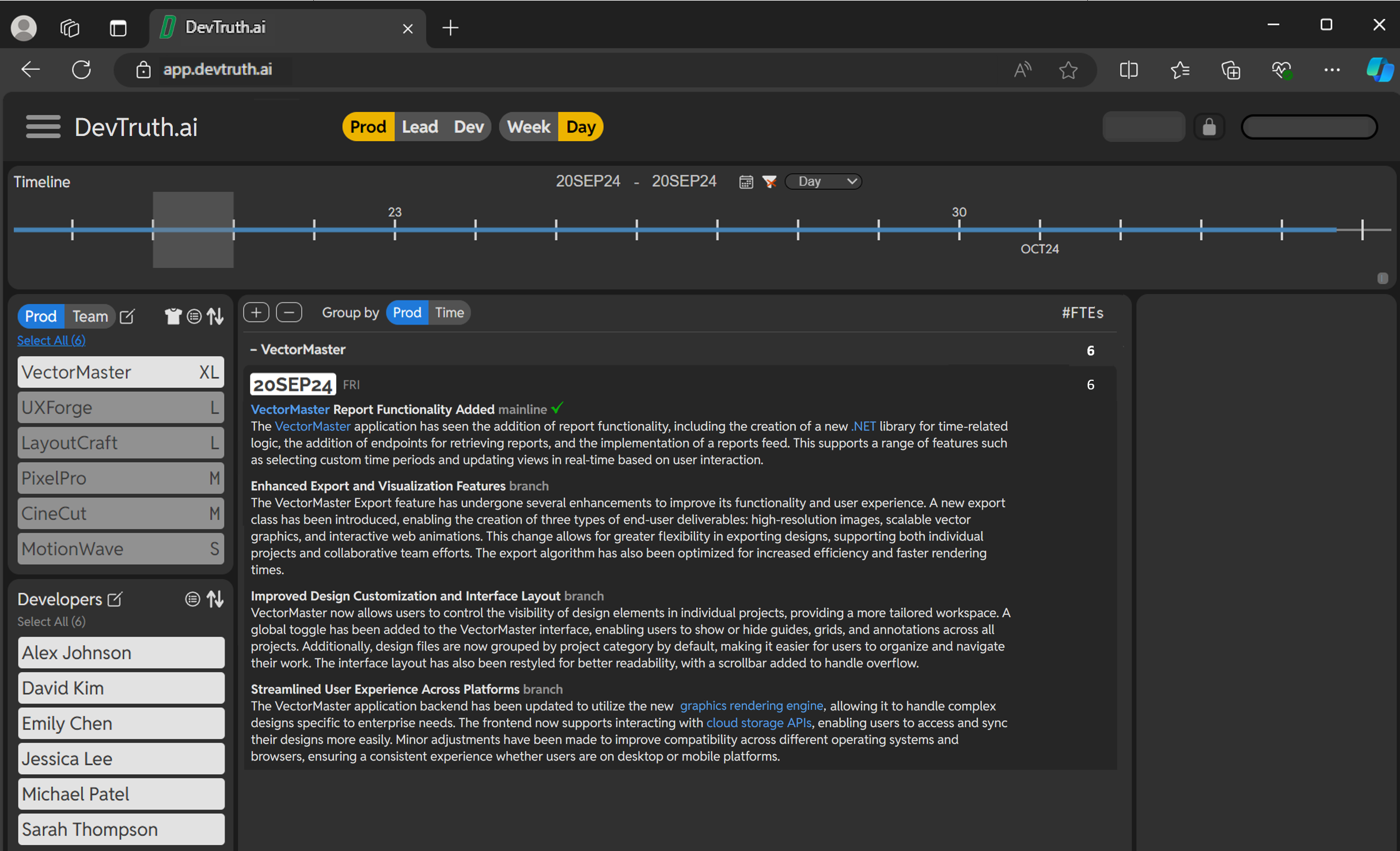The image size is (1400, 851).
Task: Select developer Sarah Thompson
Action: tap(121, 829)
